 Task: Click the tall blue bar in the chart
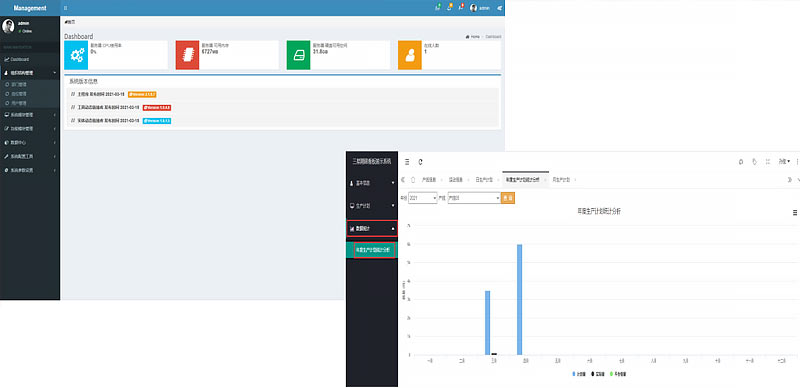click(519, 299)
